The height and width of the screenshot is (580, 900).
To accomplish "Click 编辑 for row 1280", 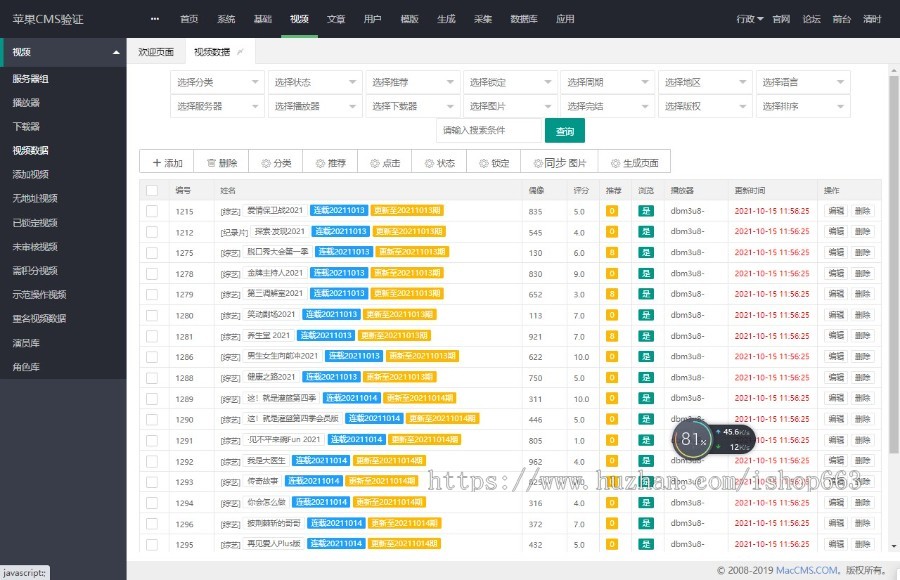I will tap(836, 315).
